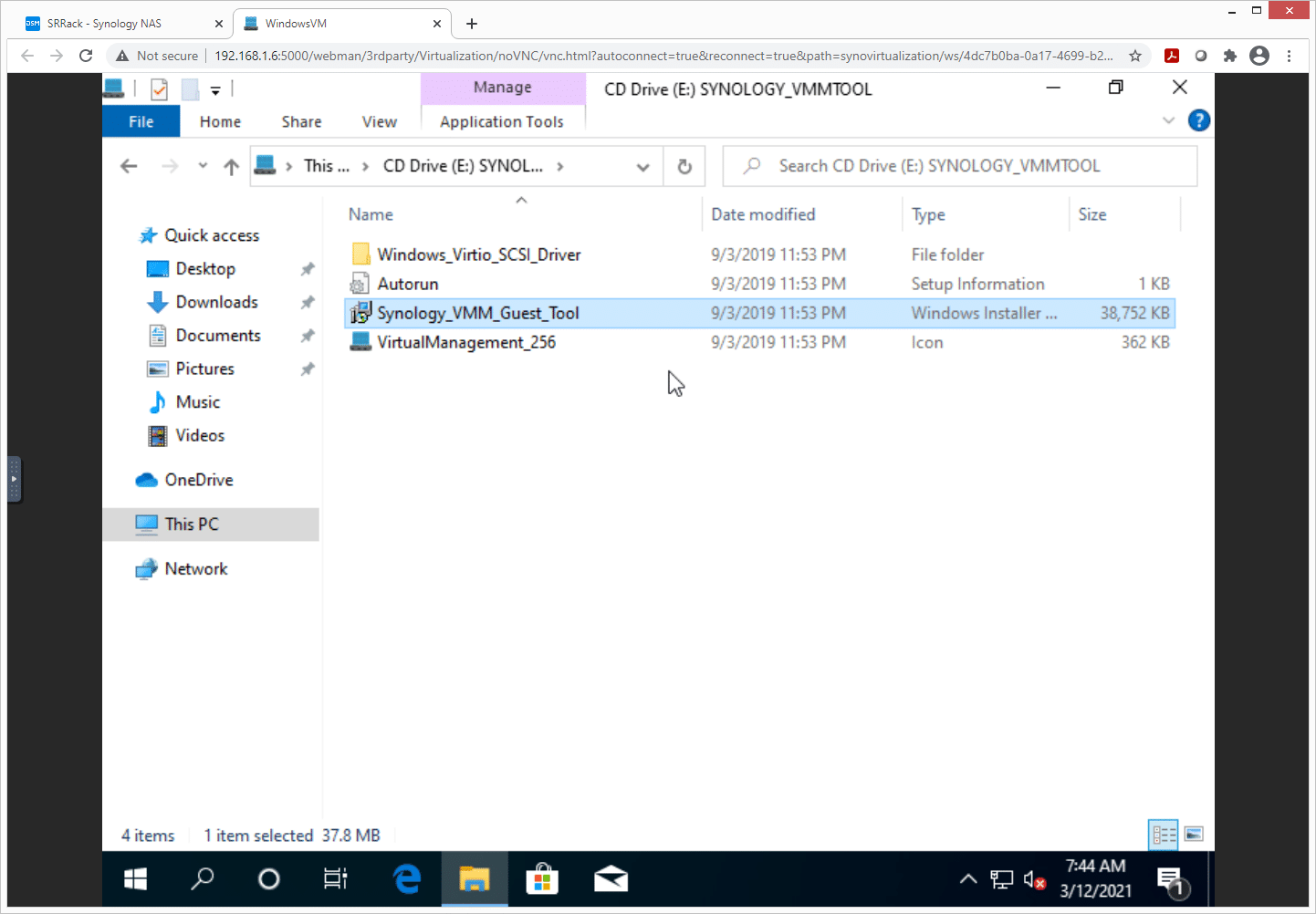Open Downloads in the navigation pane
This screenshot has width=1316, height=914.
[x=216, y=302]
